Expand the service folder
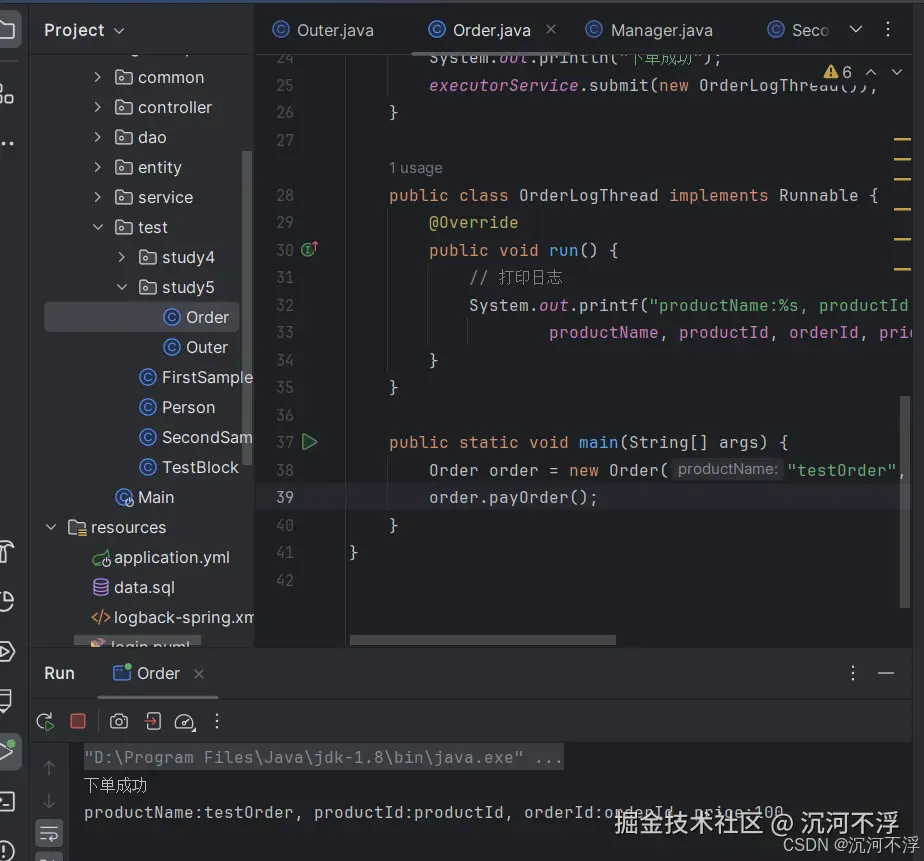This screenshot has width=924, height=861. click(98, 197)
